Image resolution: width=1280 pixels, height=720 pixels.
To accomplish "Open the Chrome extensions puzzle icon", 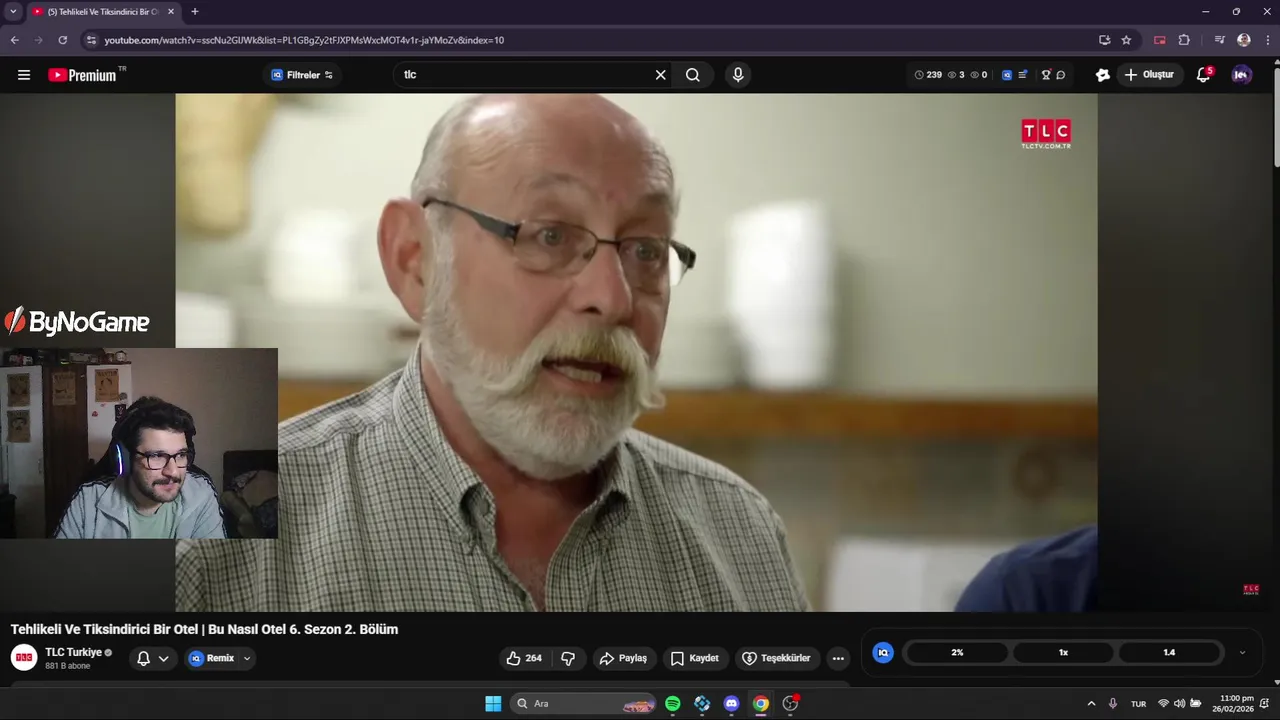I will click(1184, 40).
